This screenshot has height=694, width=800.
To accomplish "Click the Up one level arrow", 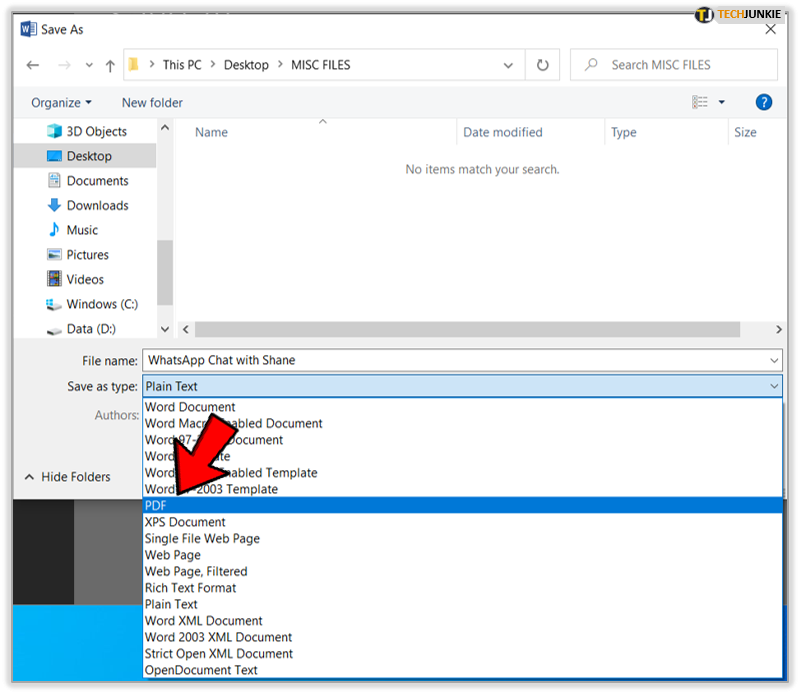I will click(x=110, y=65).
